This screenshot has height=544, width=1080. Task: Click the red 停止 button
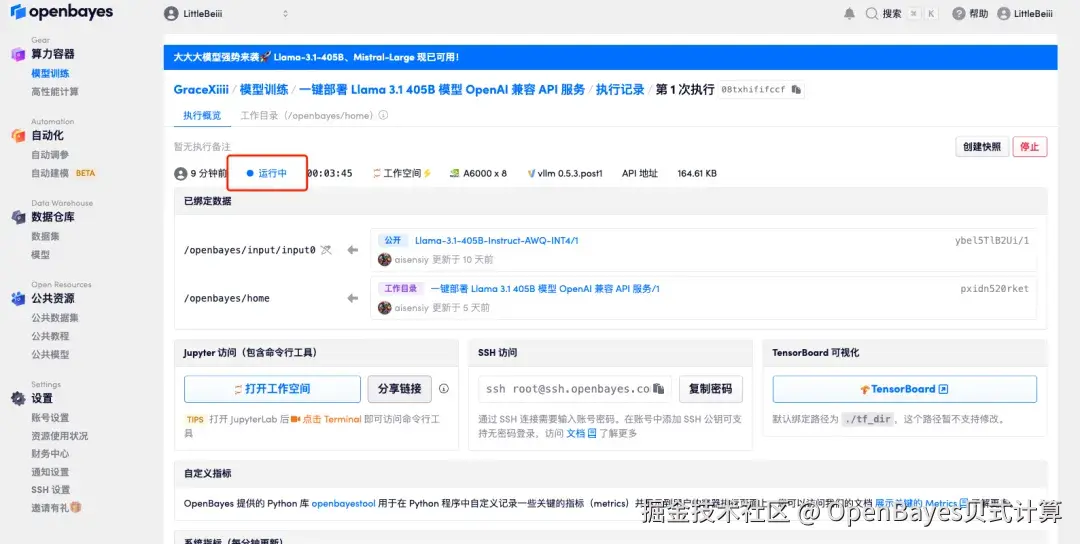pos(1030,147)
